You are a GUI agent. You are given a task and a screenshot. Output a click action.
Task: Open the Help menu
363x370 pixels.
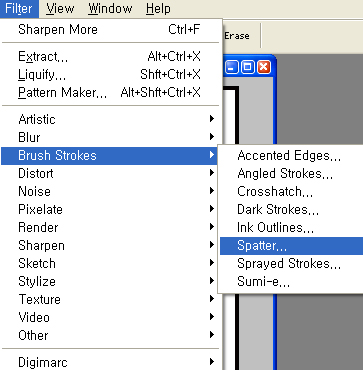click(158, 9)
